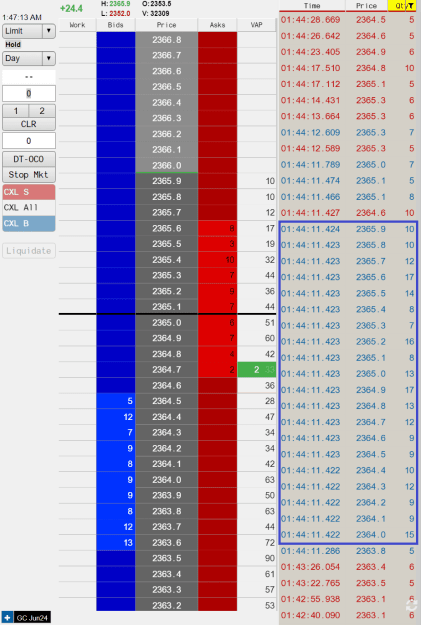Click the Work column header
This screenshot has height=625, width=421.
pyautogui.click(x=77, y=25)
